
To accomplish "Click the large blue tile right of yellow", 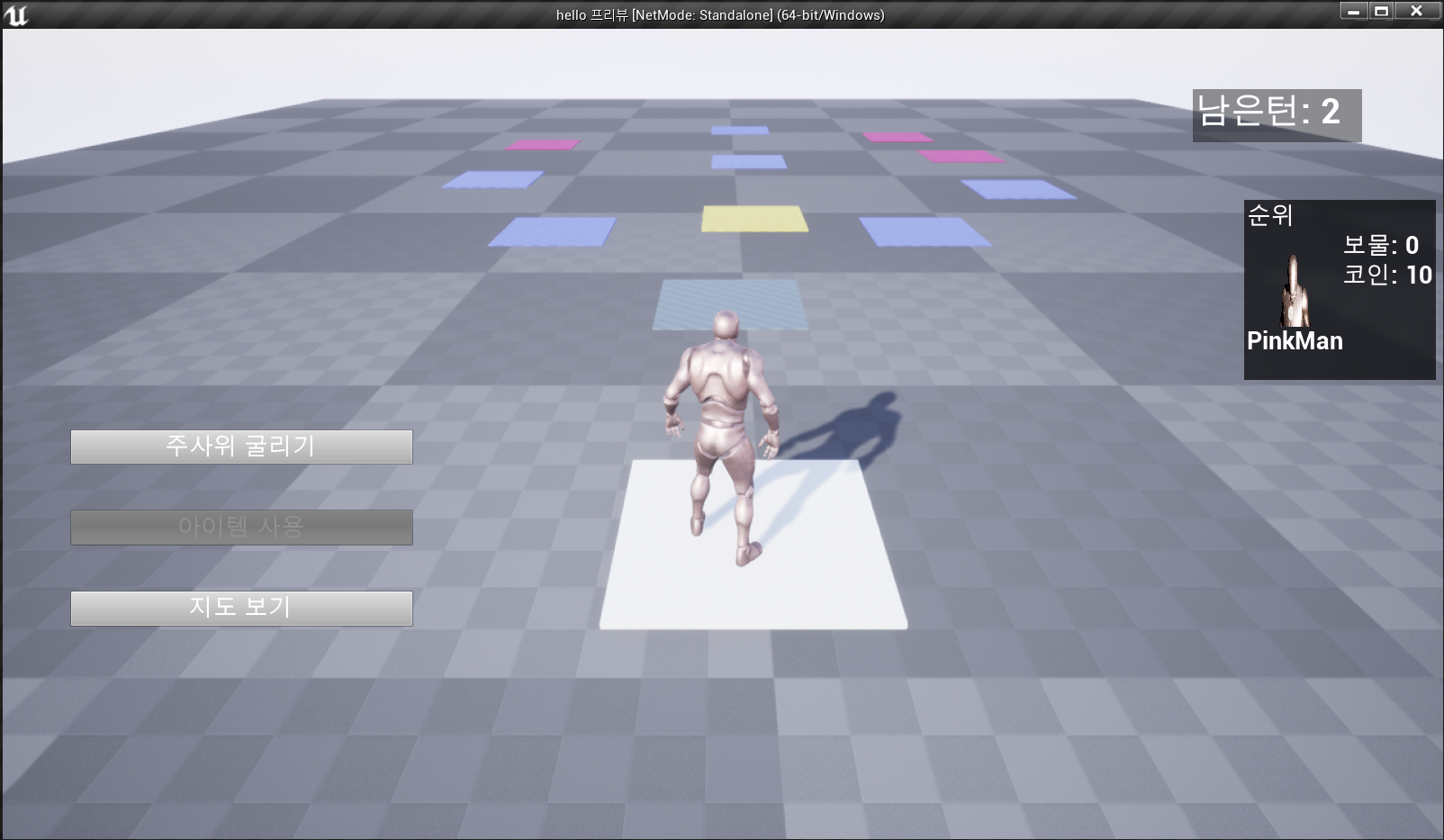I will pyautogui.click(x=924, y=231).
